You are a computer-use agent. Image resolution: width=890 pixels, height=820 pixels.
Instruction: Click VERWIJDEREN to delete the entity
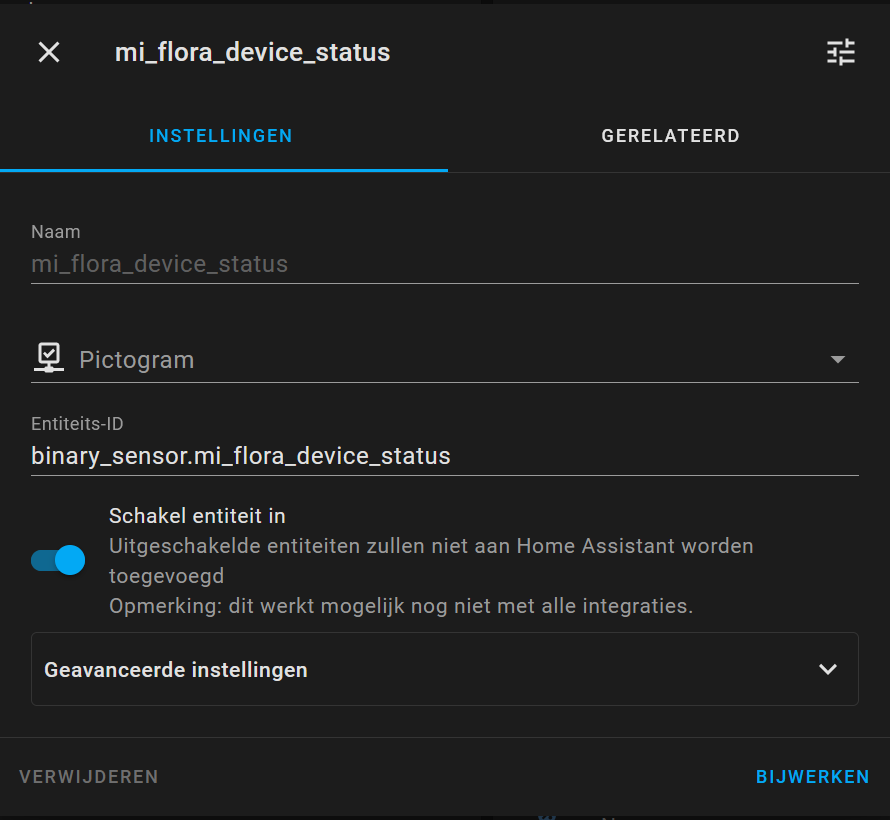point(88,776)
